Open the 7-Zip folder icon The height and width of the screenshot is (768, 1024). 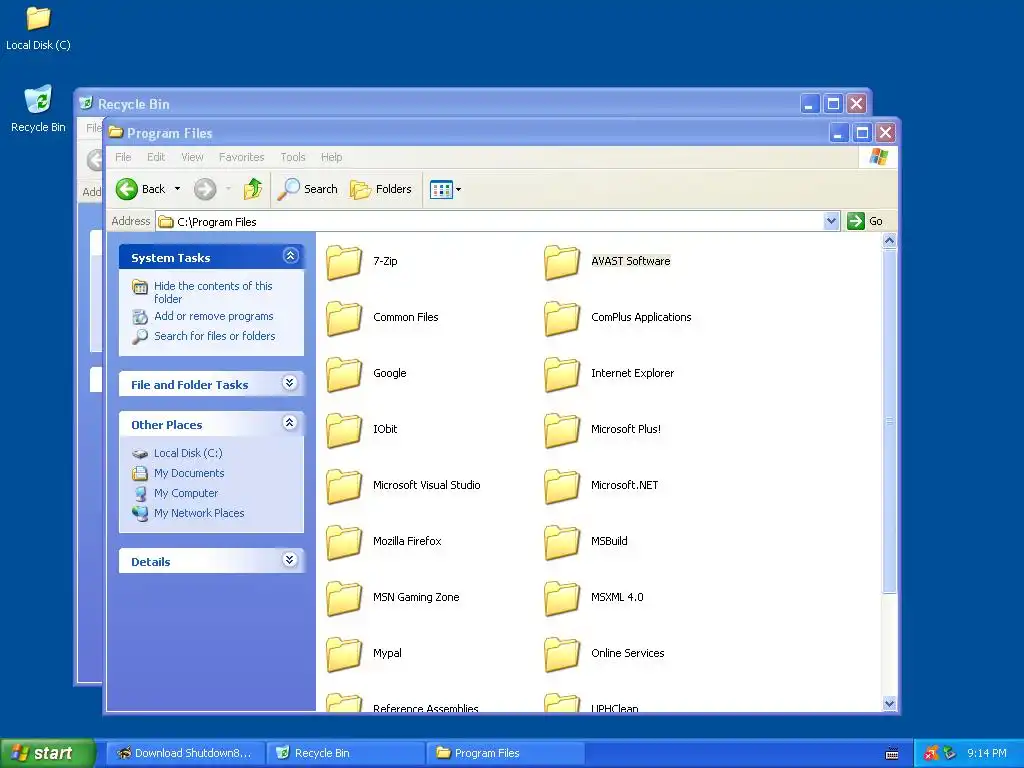[x=344, y=262]
